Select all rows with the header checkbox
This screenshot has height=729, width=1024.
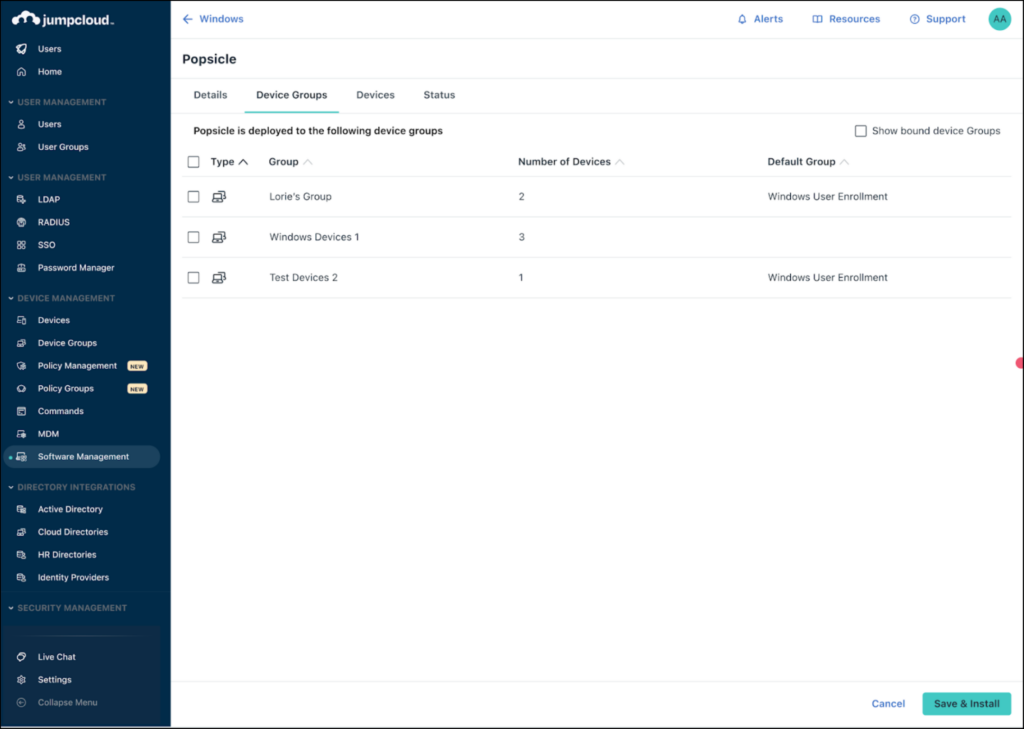click(193, 161)
